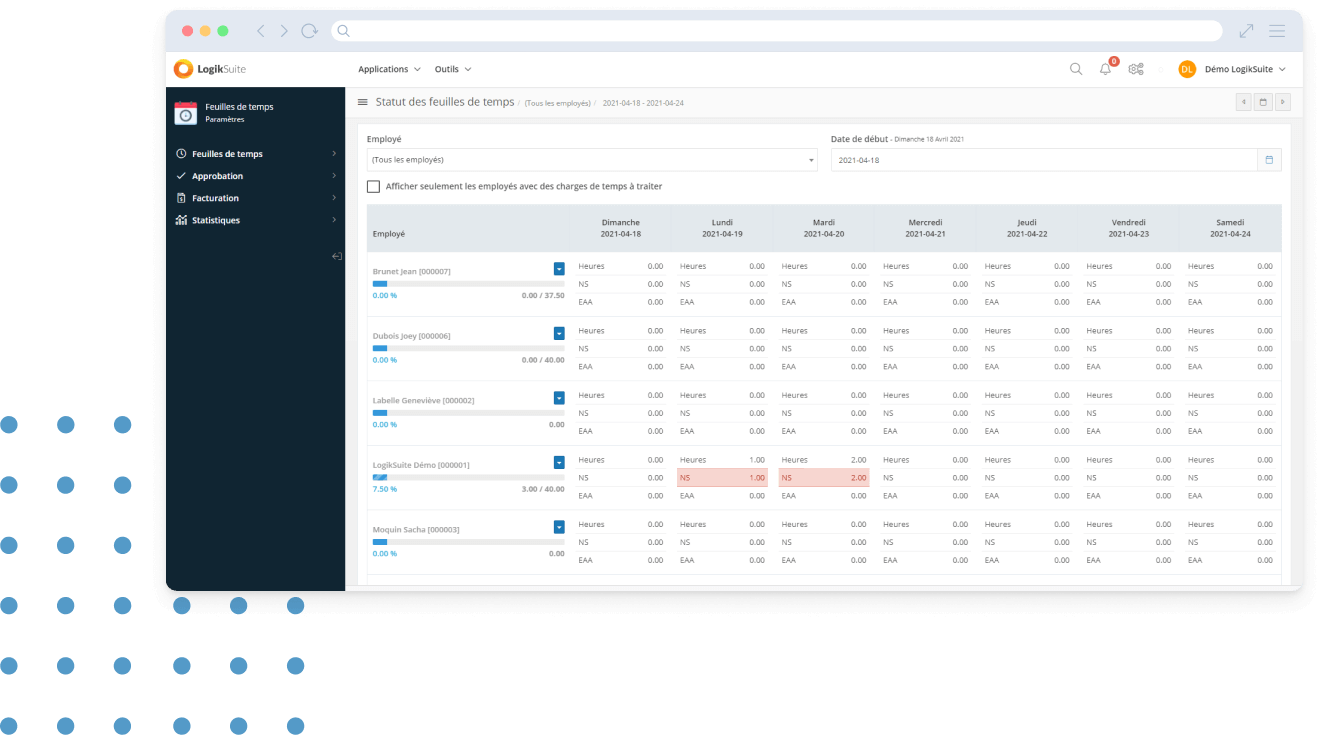Image resolution: width=1323 pixels, height=735 pixels.
Task: Open employee Brunet Jean [000007]
Action: coord(412,271)
